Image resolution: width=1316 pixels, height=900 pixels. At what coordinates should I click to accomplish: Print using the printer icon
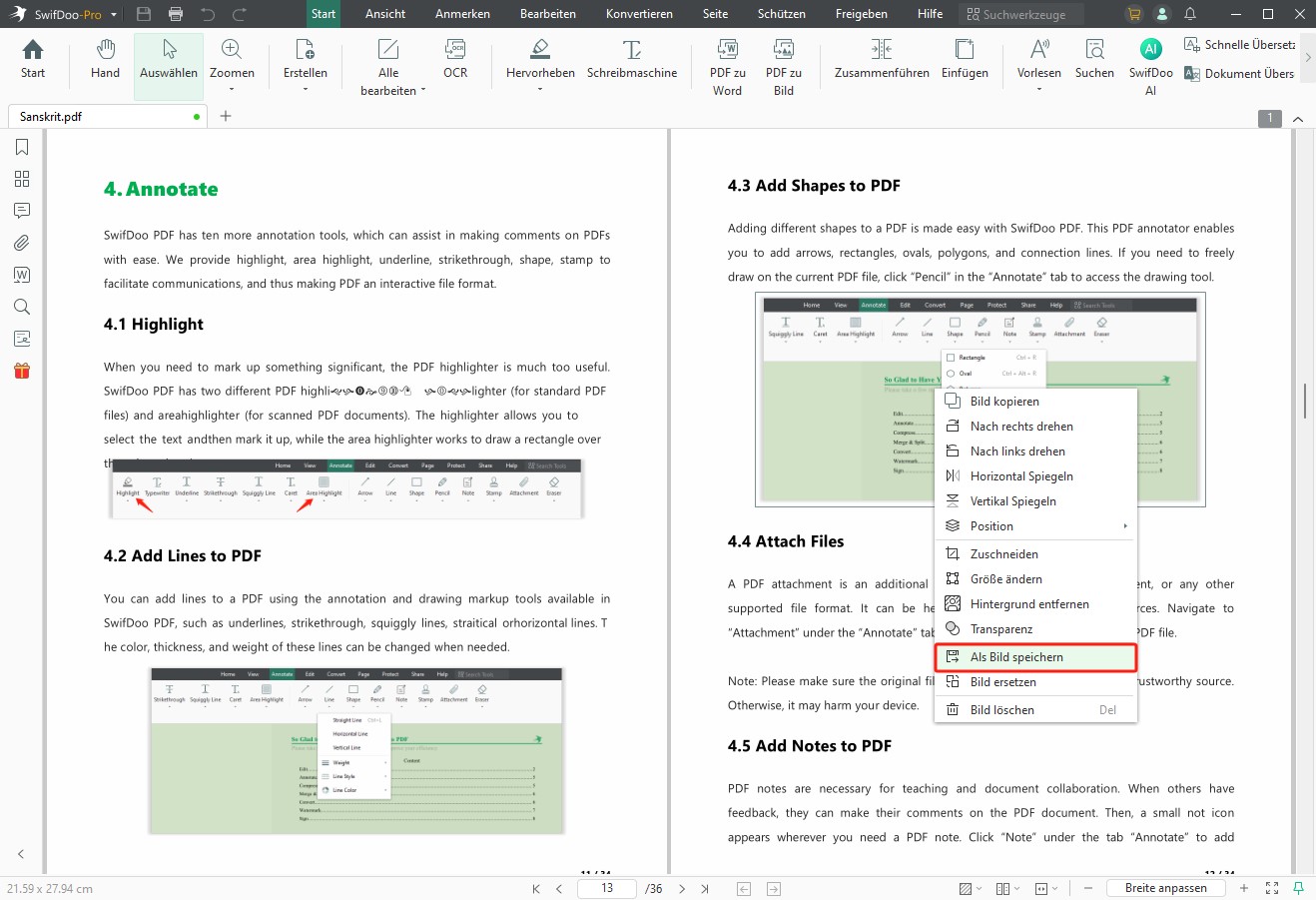click(176, 14)
